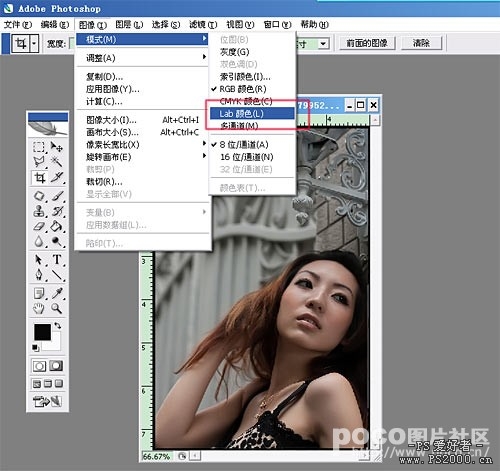This screenshot has height=471, width=500.
Task: Select the Paint Bucket tool
Action: (x=57, y=227)
